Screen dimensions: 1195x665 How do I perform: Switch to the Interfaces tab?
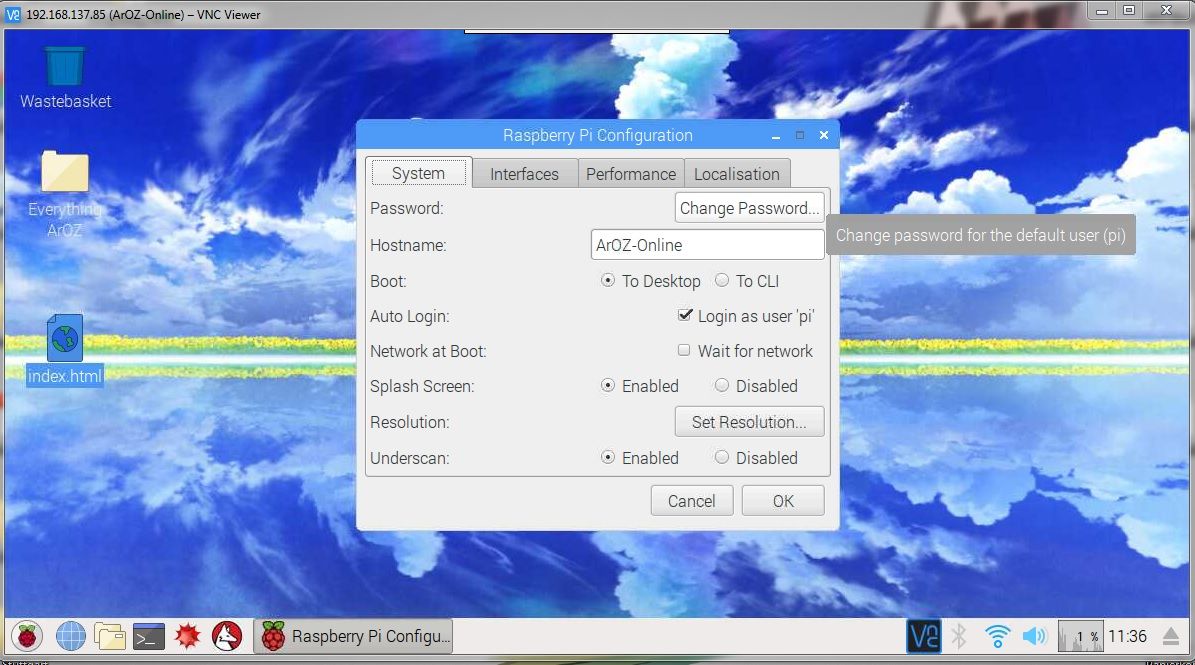(x=524, y=173)
